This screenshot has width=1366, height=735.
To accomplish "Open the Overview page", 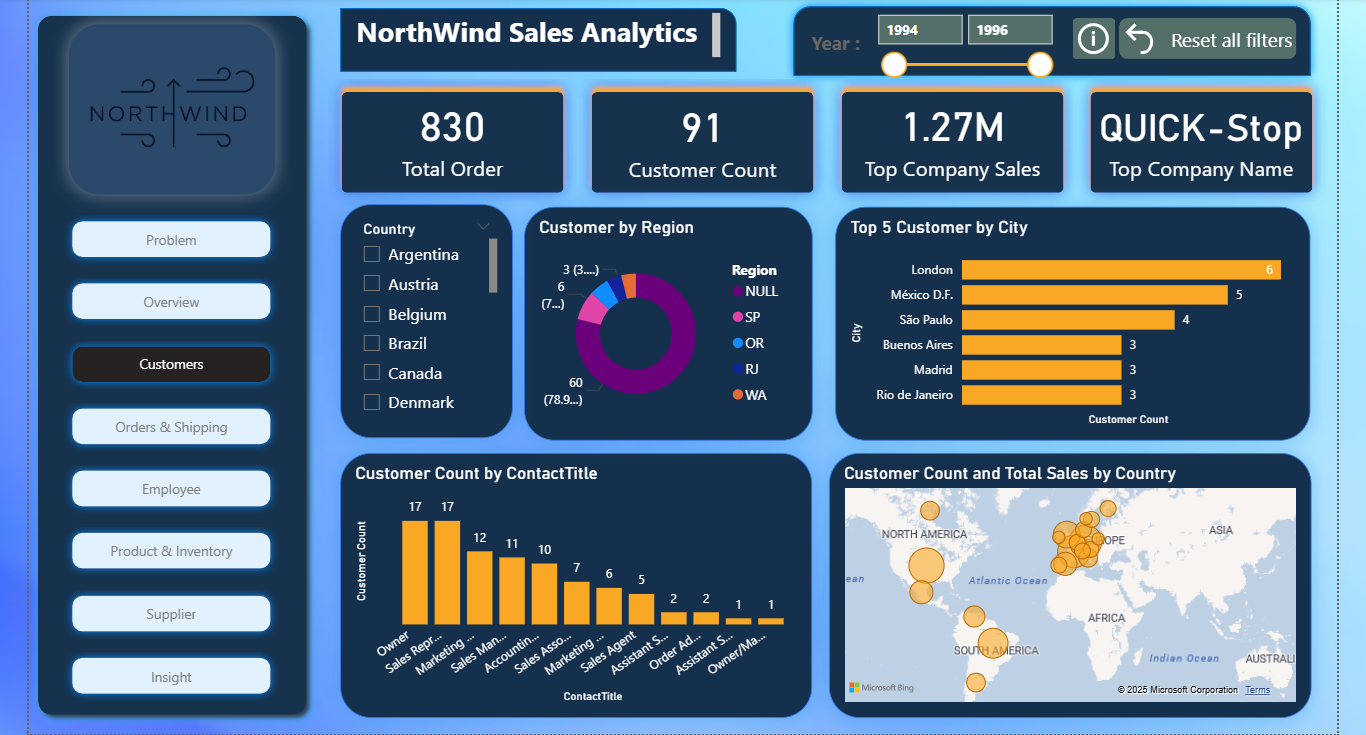I will tap(171, 302).
